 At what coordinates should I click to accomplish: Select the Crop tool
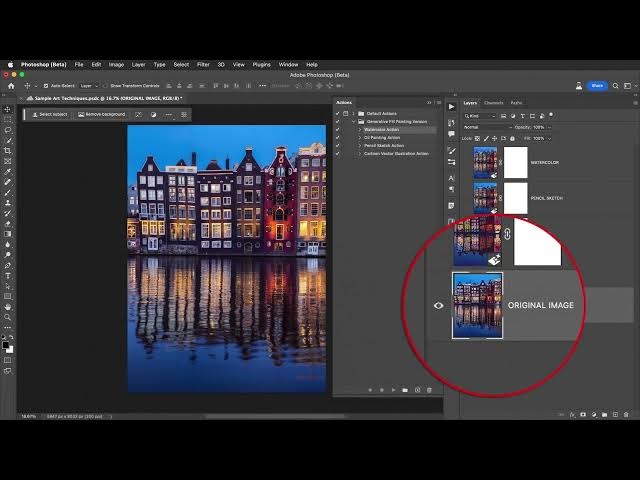(8, 151)
